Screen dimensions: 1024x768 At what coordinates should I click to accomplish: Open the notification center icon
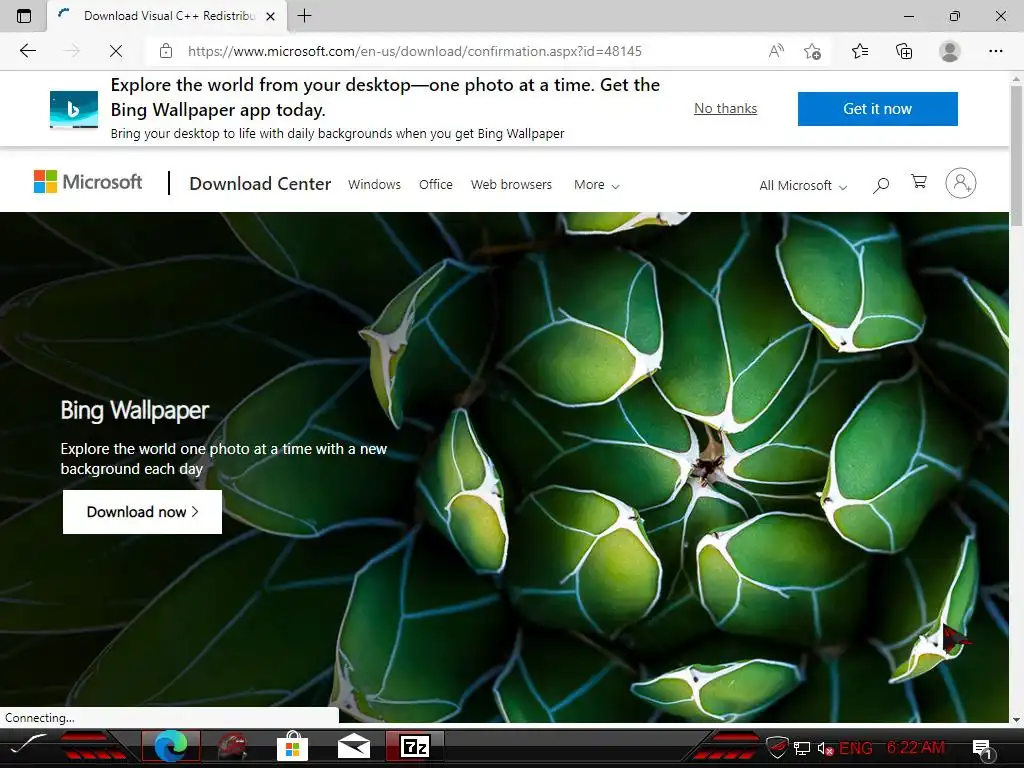point(982,748)
